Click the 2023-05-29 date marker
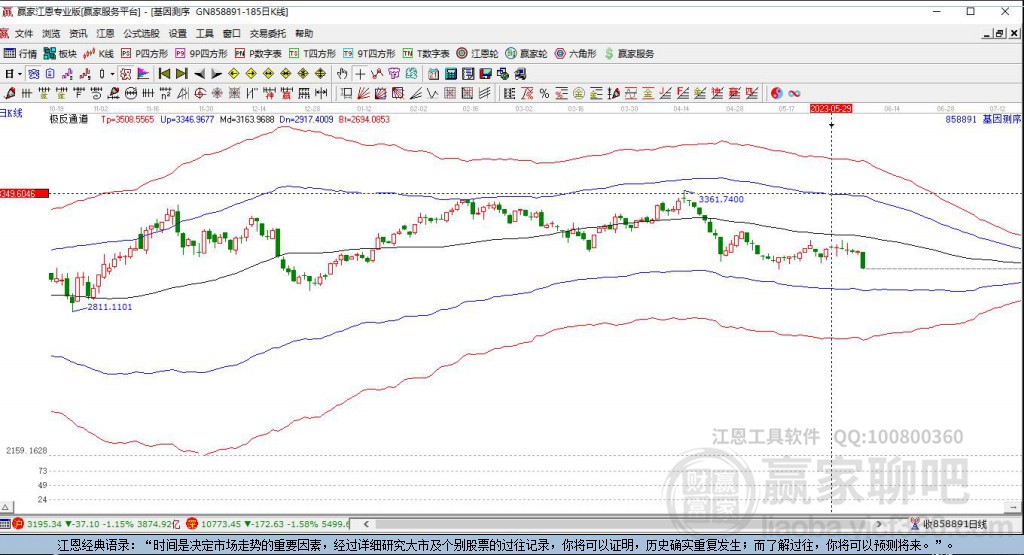 pos(831,108)
